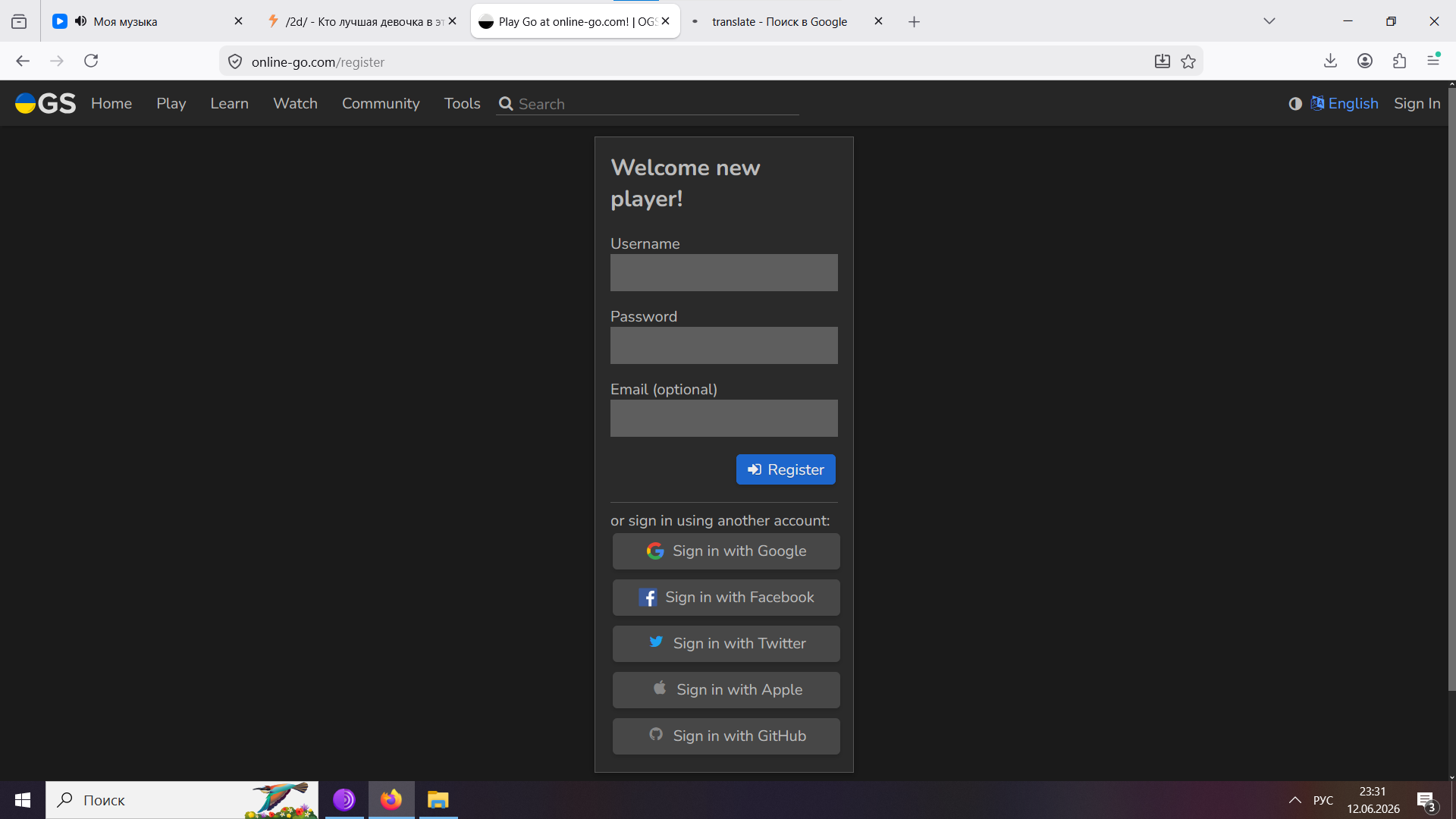Choose Sign in with Facebook
This screenshot has height=819, width=1456.
(x=726, y=598)
